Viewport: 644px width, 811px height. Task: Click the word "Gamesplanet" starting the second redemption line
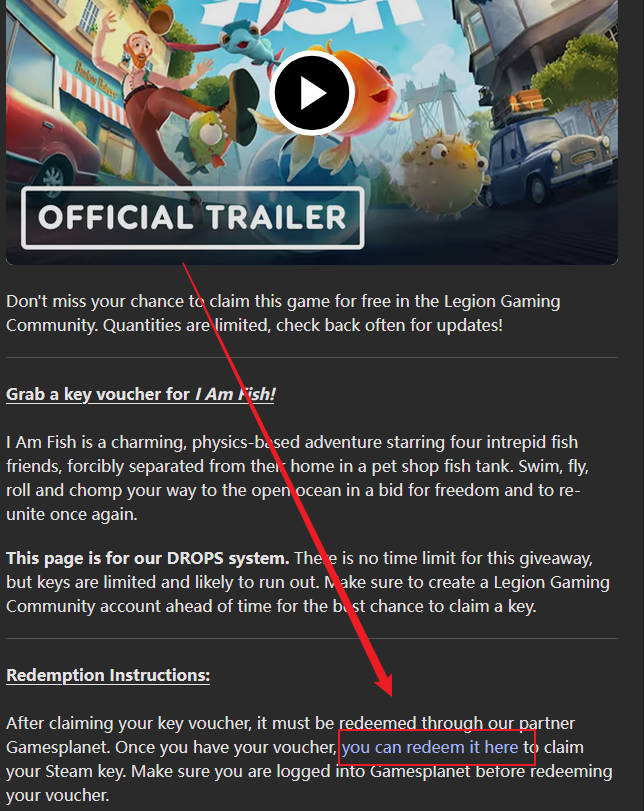58,747
